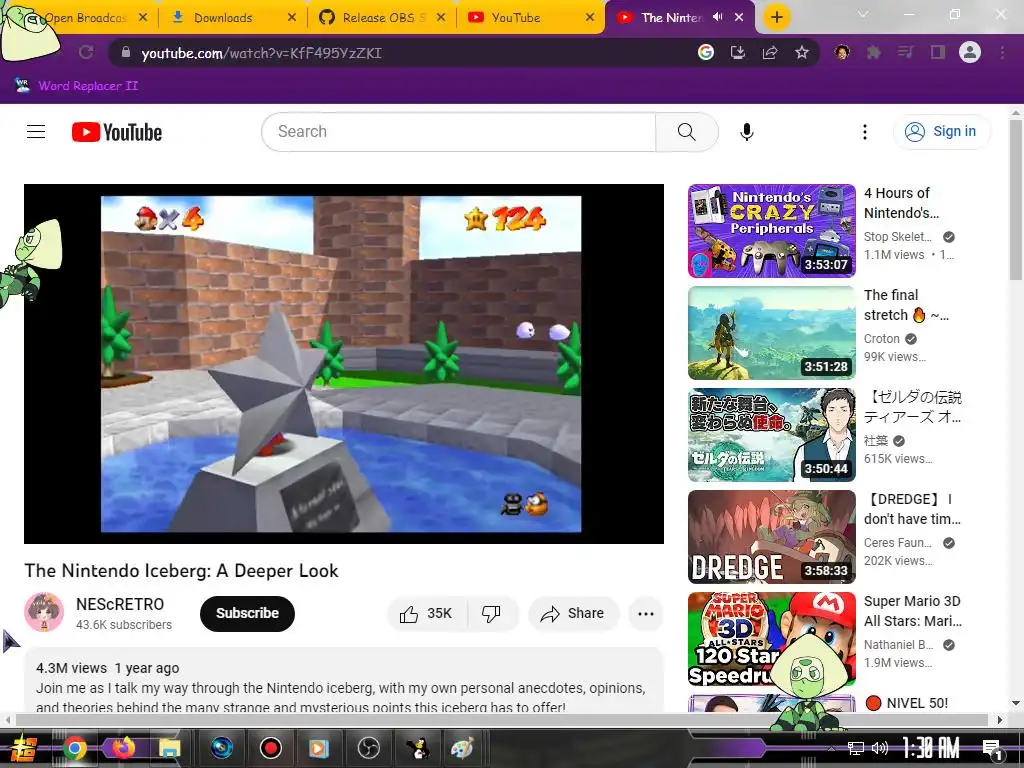Viewport: 1024px width, 768px height.
Task: Focus the YouTube Search field
Action: pos(459,132)
